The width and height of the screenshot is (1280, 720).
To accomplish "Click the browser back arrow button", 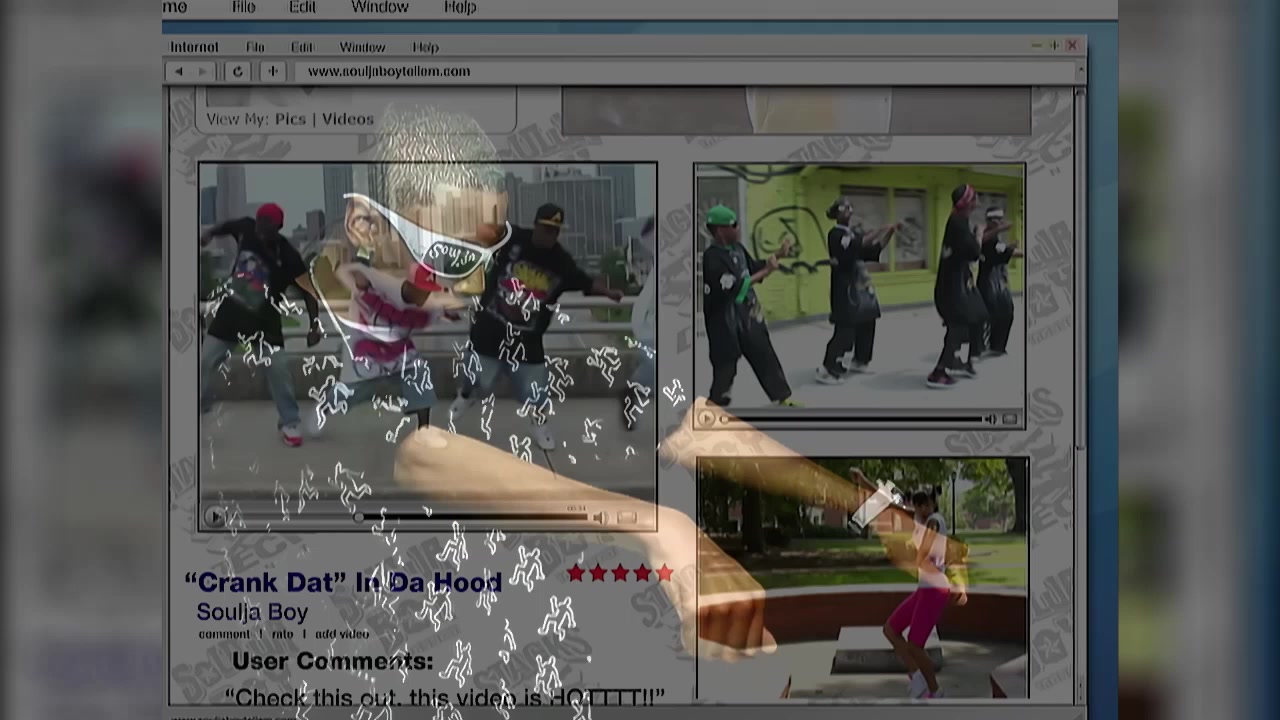I will click(x=179, y=71).
